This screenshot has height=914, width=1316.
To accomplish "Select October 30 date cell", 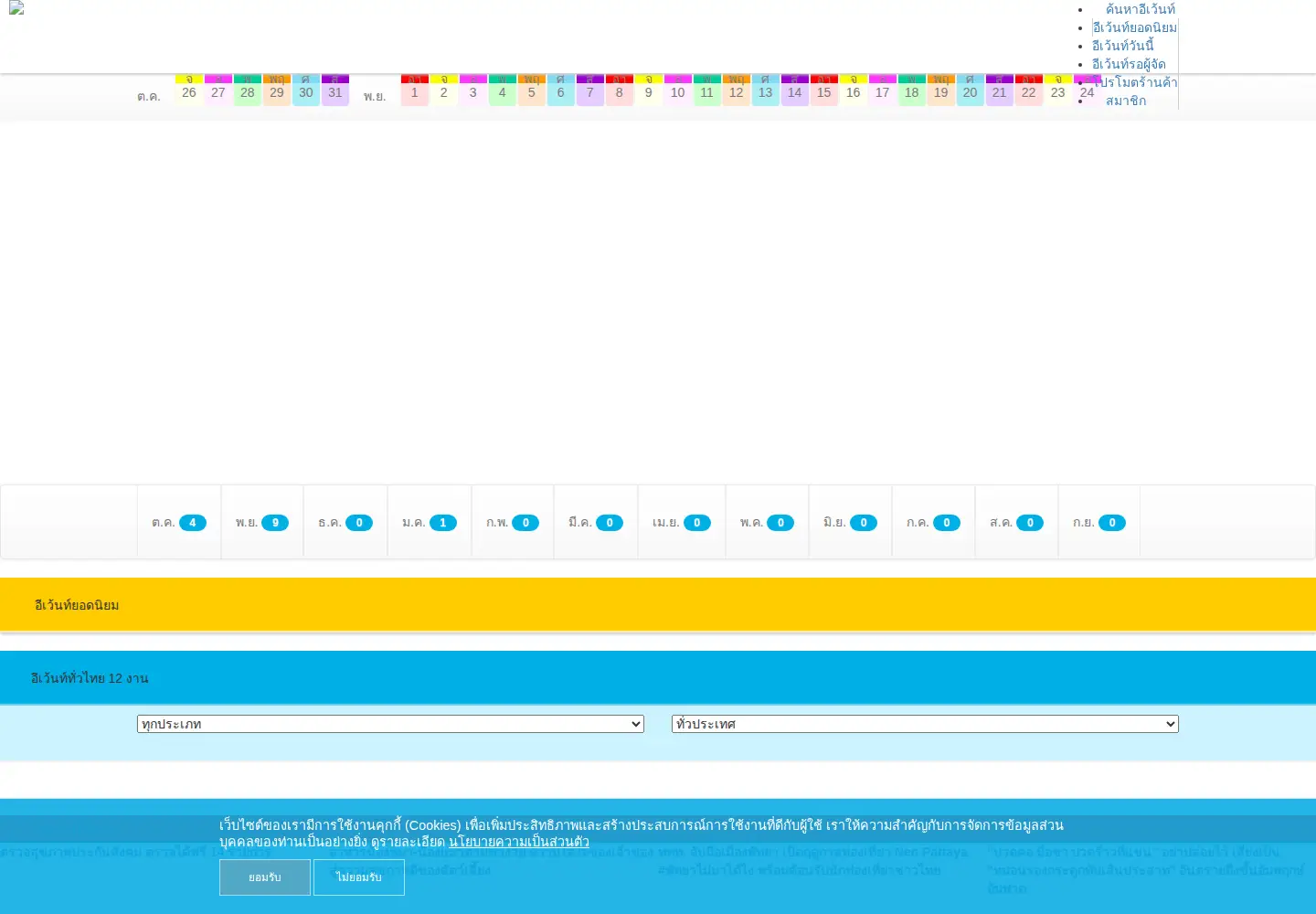I will [x=306, y=90].
